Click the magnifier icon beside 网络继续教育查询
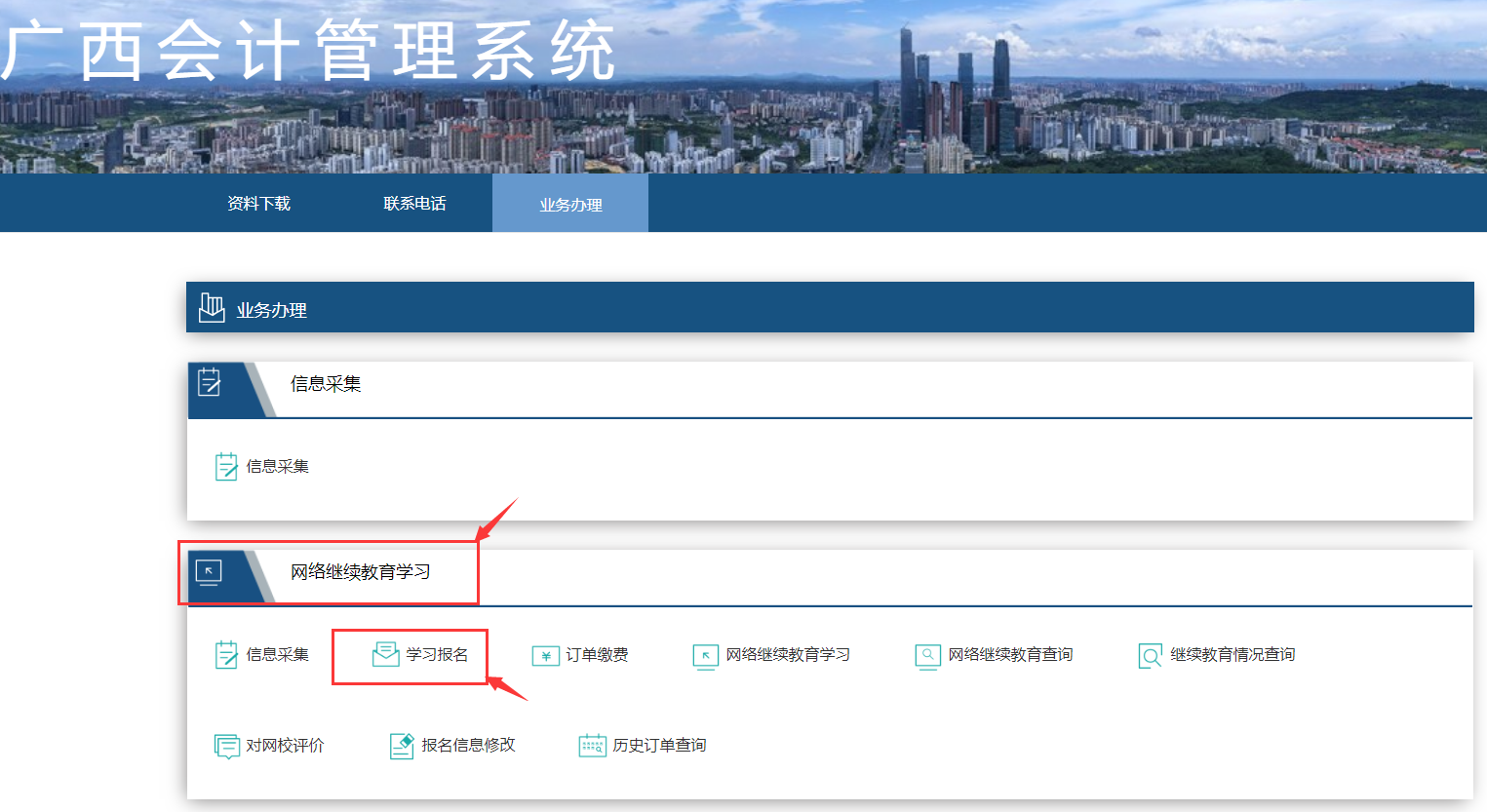This screenshot has width=1487, height=812. (927, 655)
